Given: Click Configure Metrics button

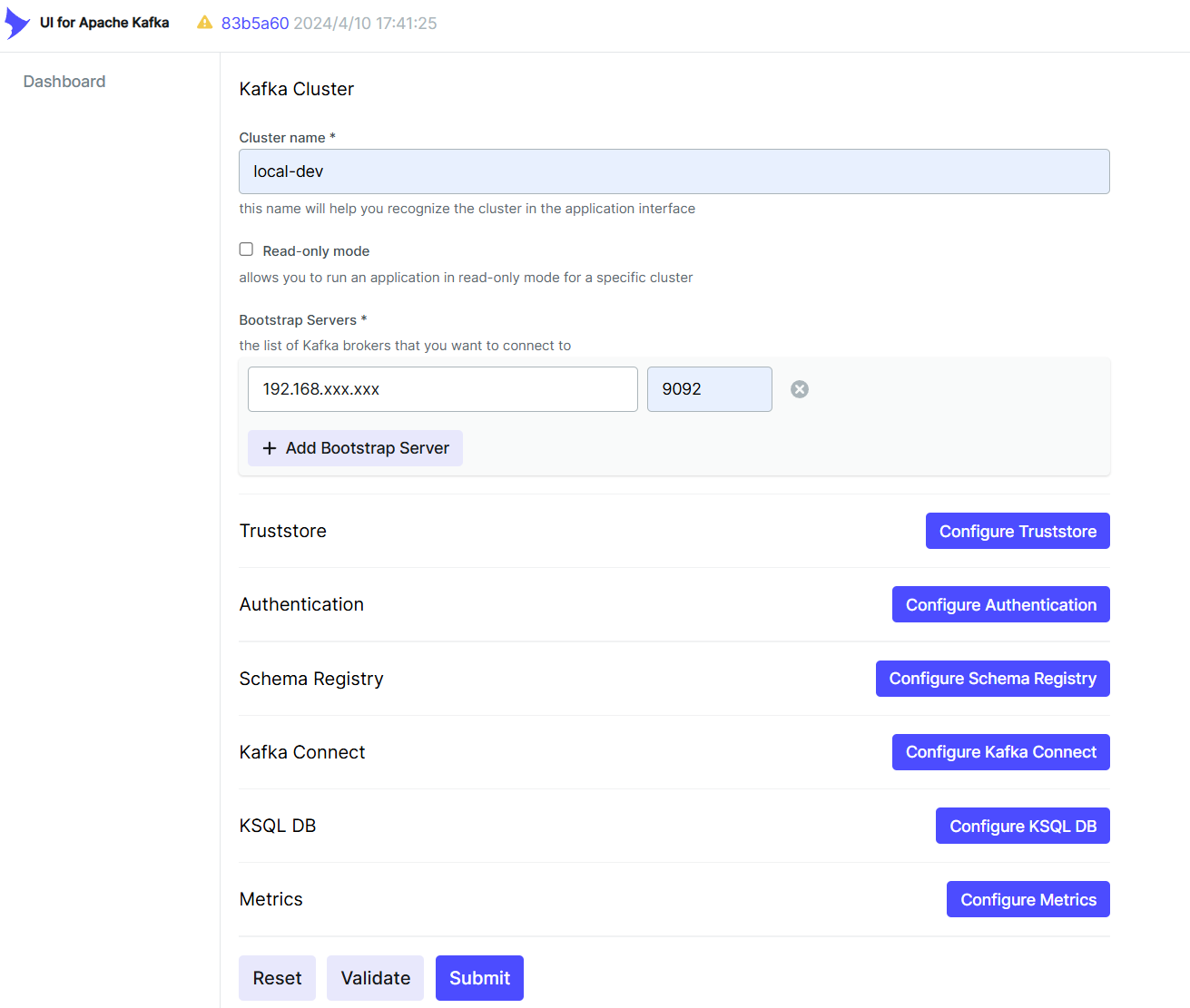Looking at the screenshot, I should click(1028, 899).
